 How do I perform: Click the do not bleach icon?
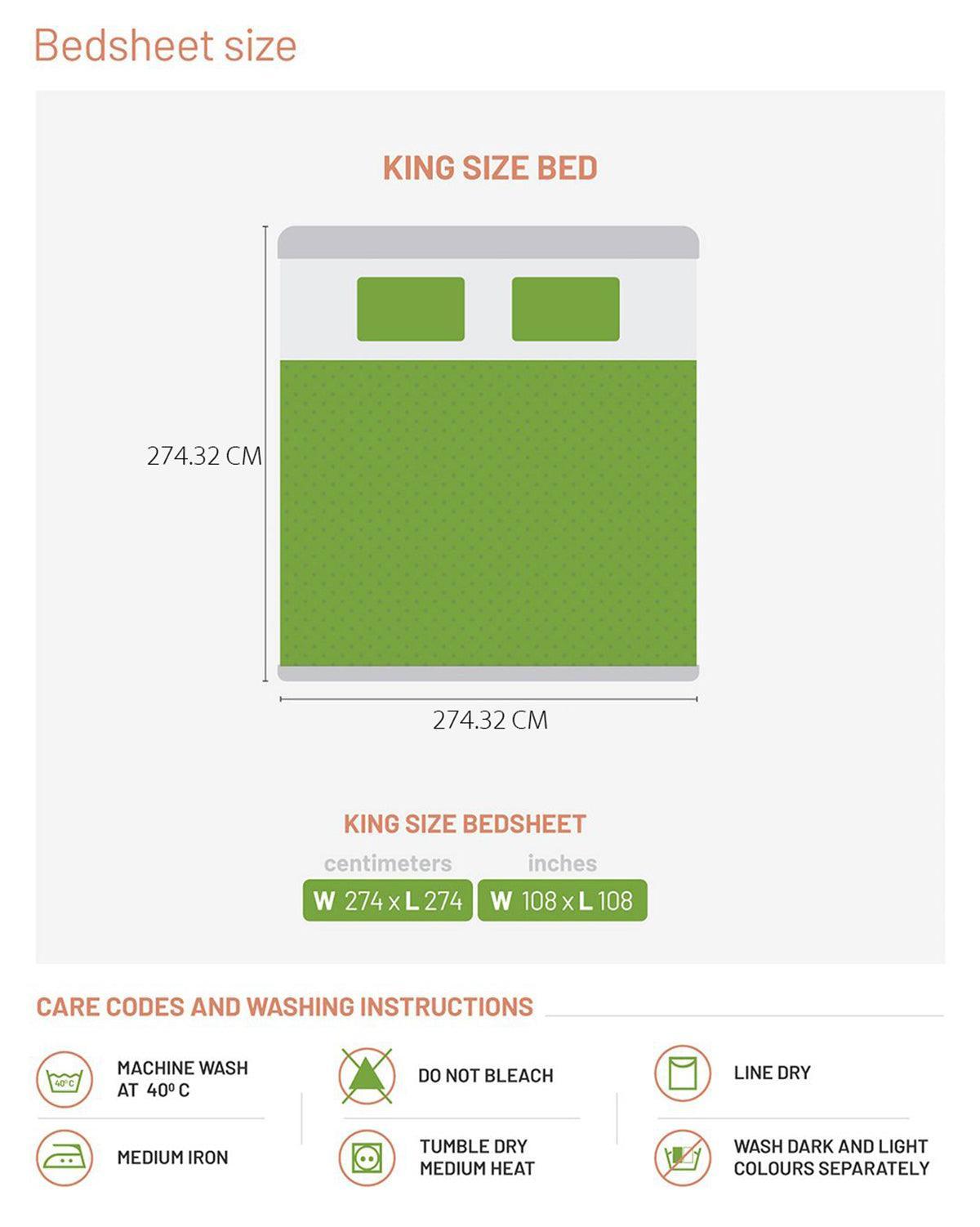[367, 1076]
